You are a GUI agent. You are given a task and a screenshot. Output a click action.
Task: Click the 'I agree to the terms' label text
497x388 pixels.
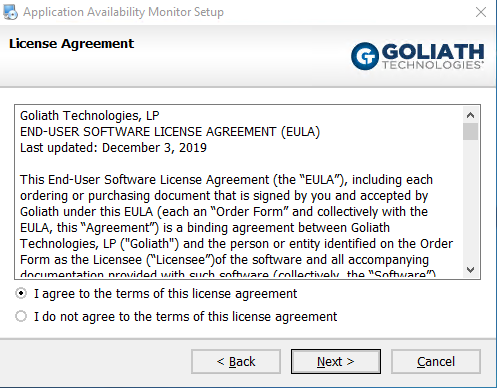165,294
